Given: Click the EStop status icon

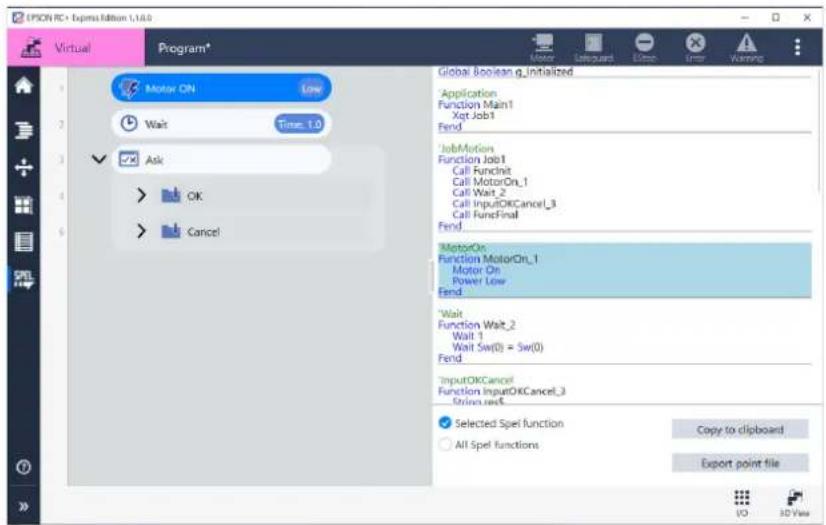Looking at the screenshot, I should [x=644, y=47].
